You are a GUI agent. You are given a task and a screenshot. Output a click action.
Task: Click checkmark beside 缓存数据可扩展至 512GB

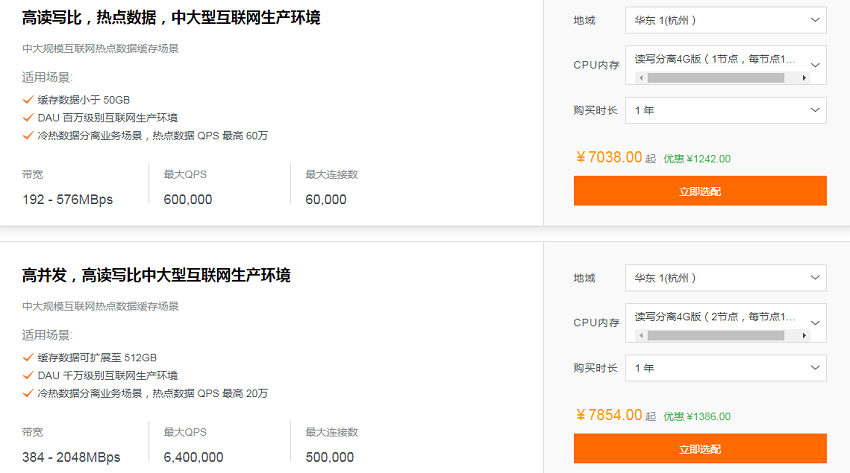click(28, 358)
